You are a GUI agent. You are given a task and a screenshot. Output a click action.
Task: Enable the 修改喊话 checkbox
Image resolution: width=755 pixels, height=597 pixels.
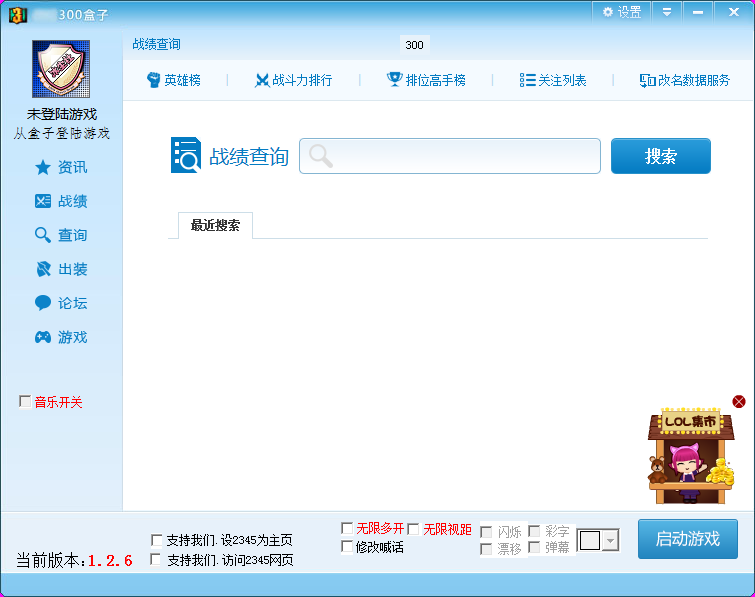pyautogui.click(x=347, y=546)
